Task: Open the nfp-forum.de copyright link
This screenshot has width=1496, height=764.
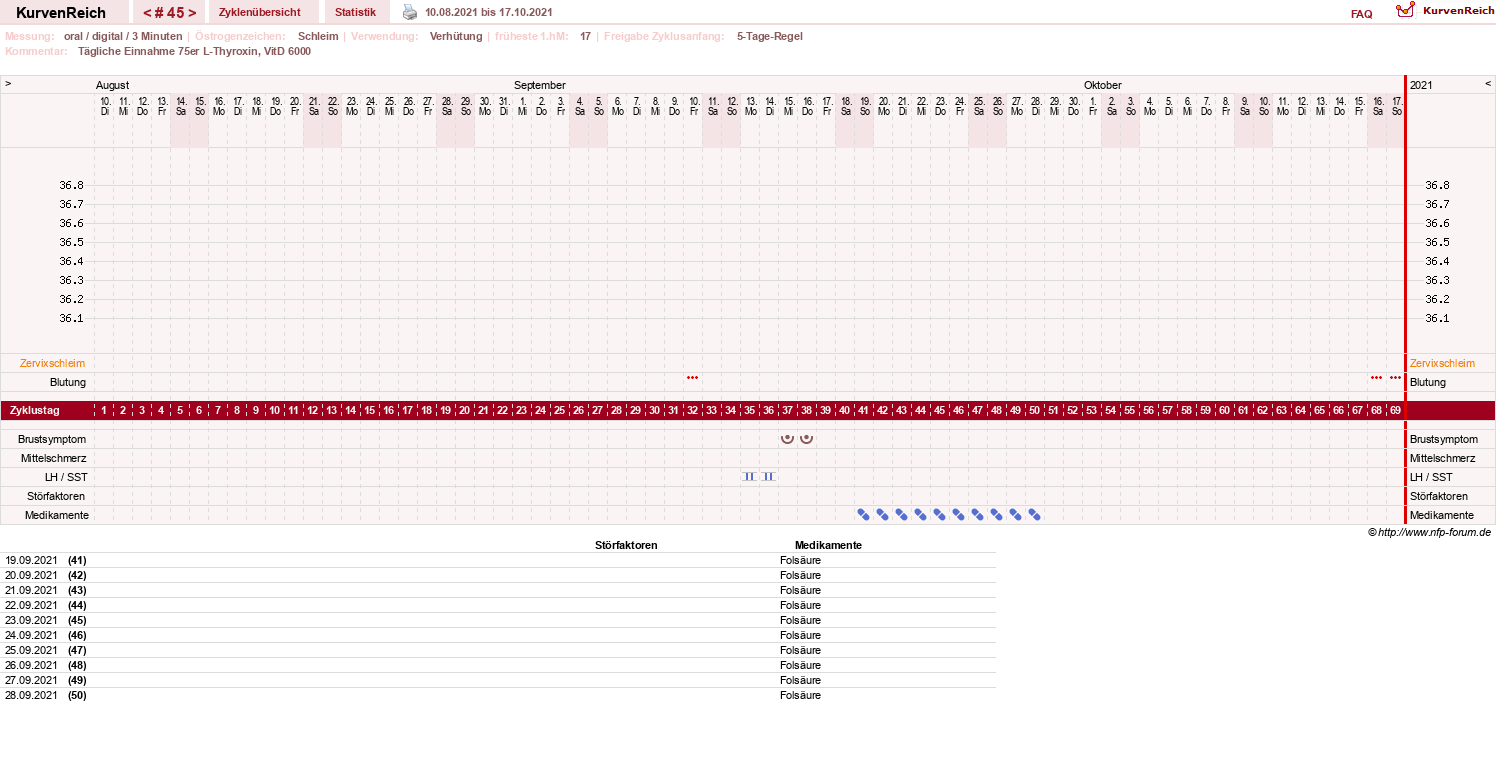Action: [x=1430, y=532]
